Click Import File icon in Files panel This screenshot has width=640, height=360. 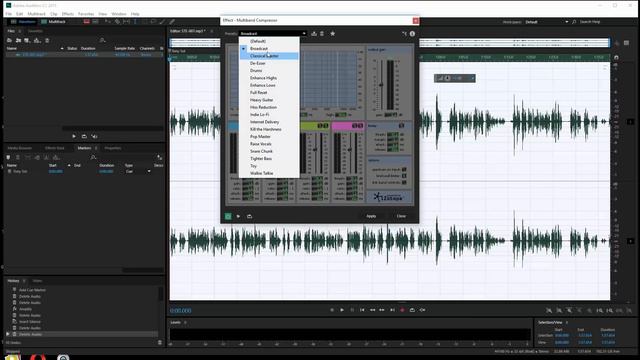tap(18, 40)
